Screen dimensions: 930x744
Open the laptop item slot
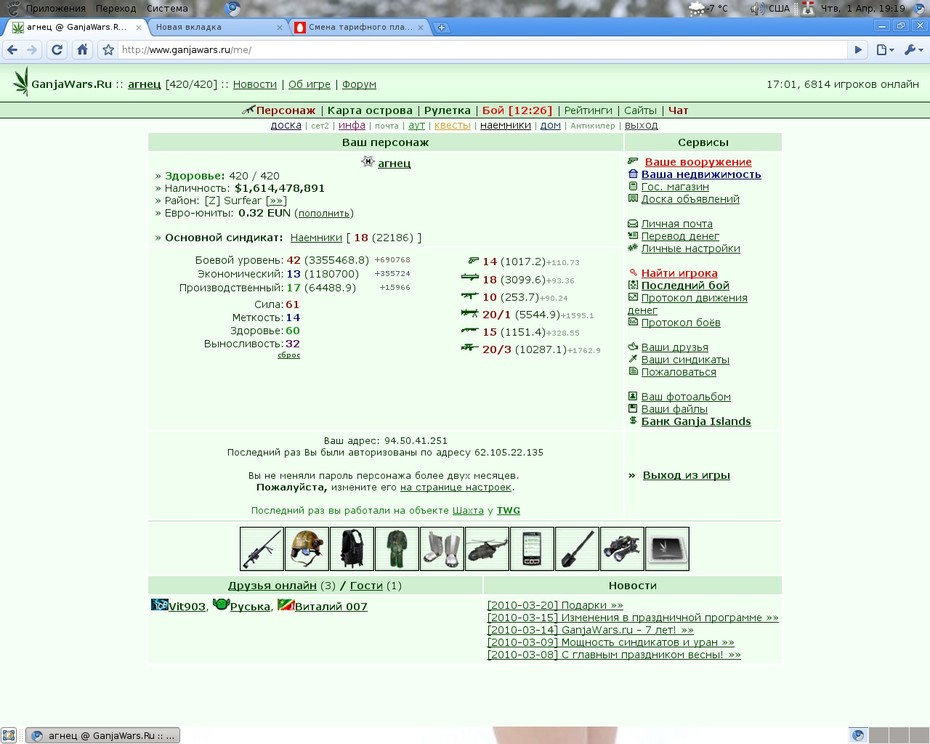click(x=667, y=549)
